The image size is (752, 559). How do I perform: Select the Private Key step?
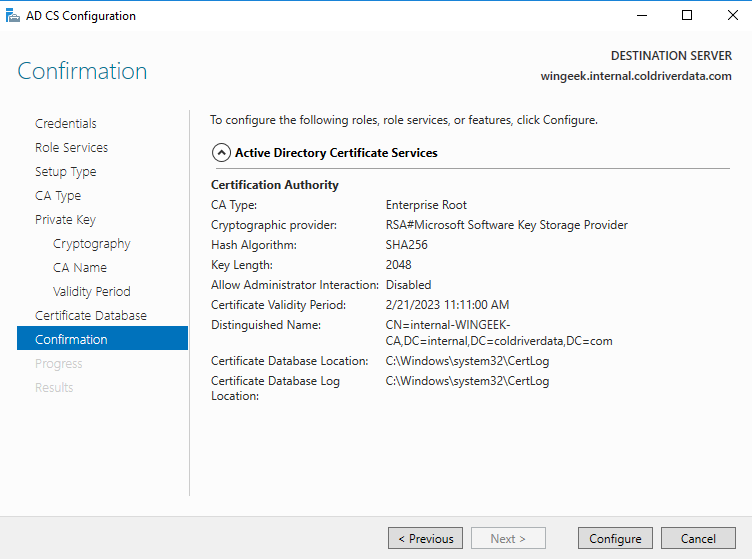click(65, 219)
